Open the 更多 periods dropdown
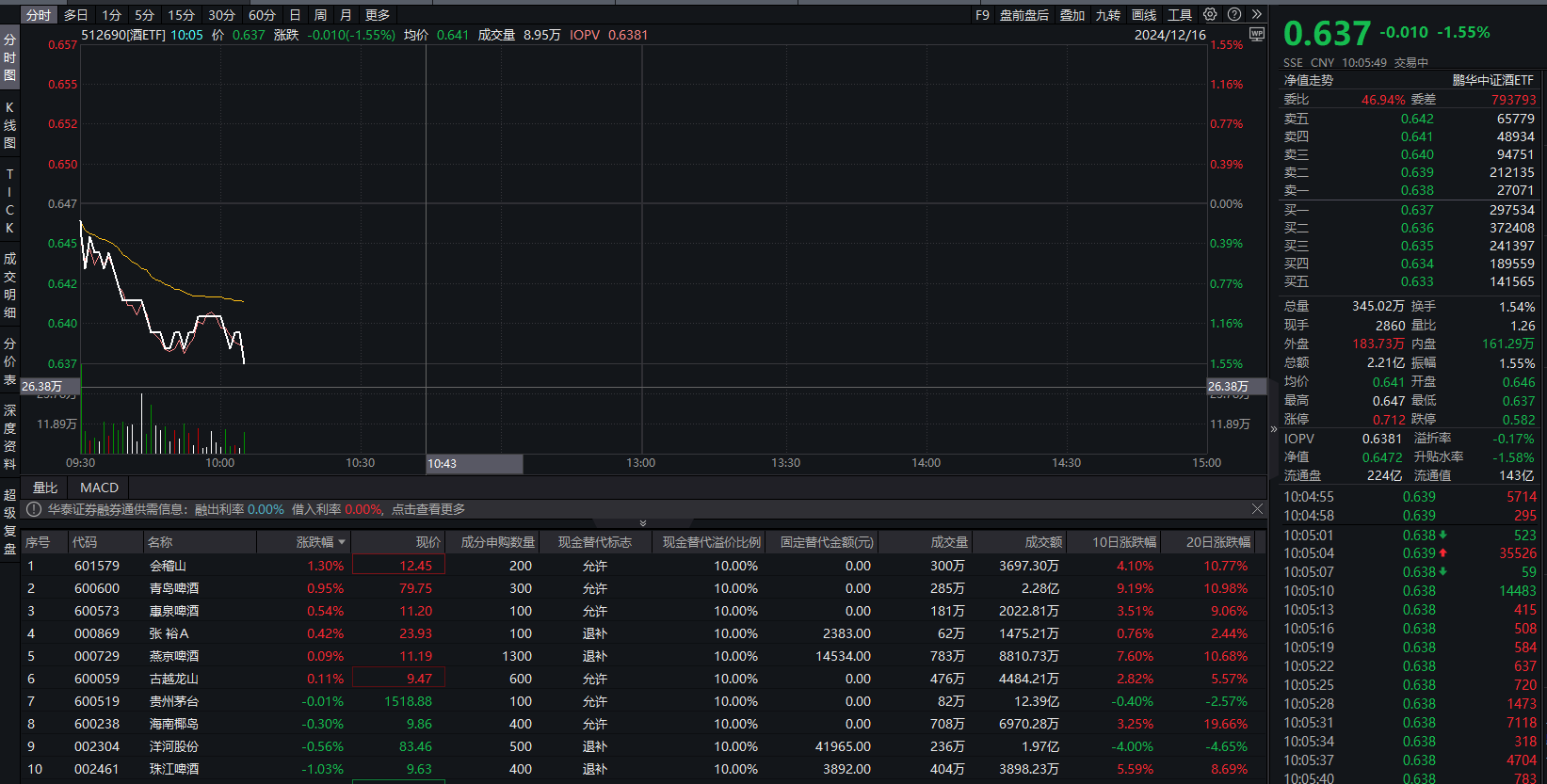Image resolution: width=1547 pixels, height=784 pixels. point(378,15)
